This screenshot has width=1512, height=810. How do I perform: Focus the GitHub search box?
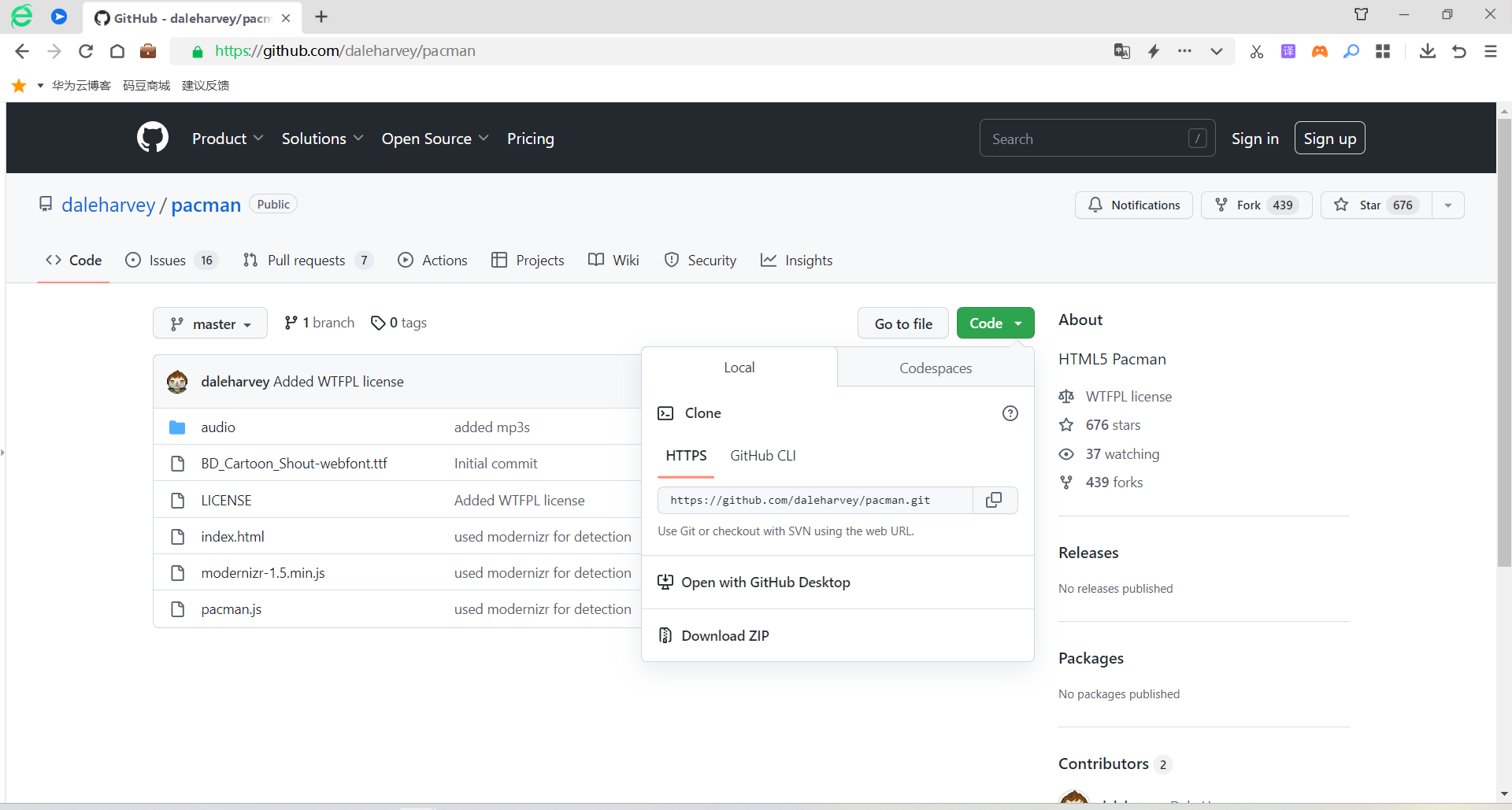tap(1098, 139)
